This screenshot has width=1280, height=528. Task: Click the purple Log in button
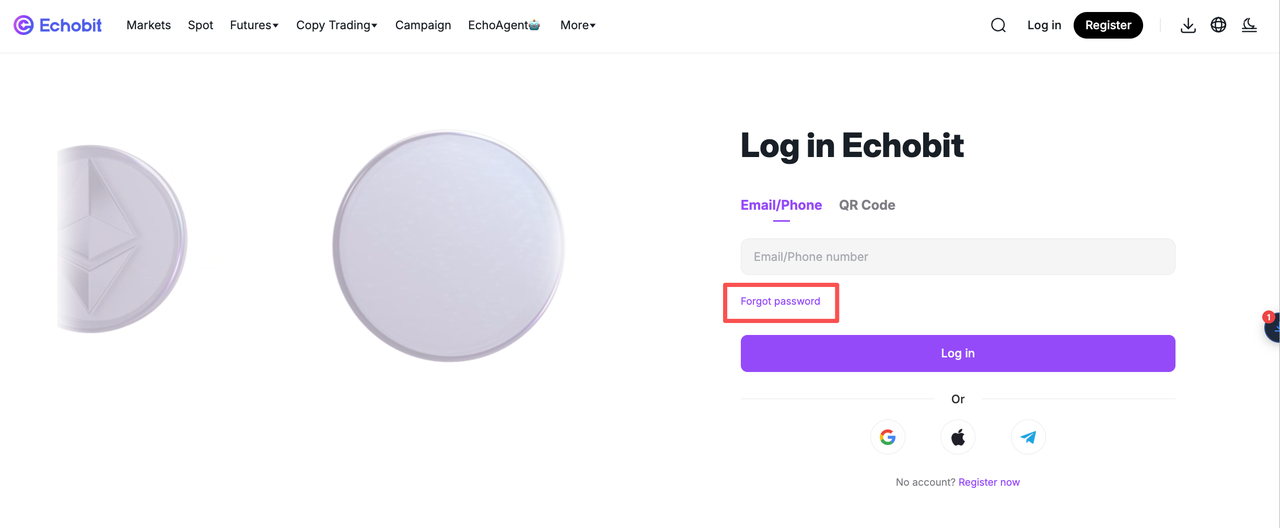[x=958, y=353]
